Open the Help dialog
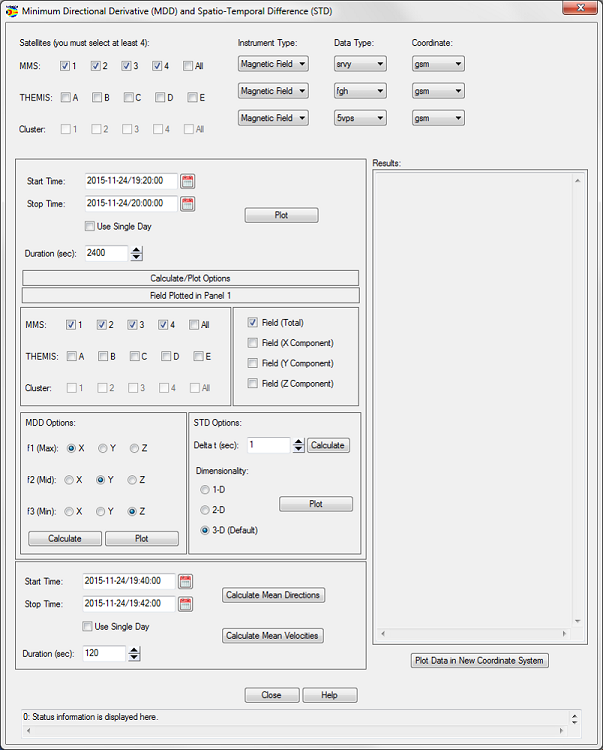Image resolution: width=603 pixels, height=750 pixels. (330, 695)
